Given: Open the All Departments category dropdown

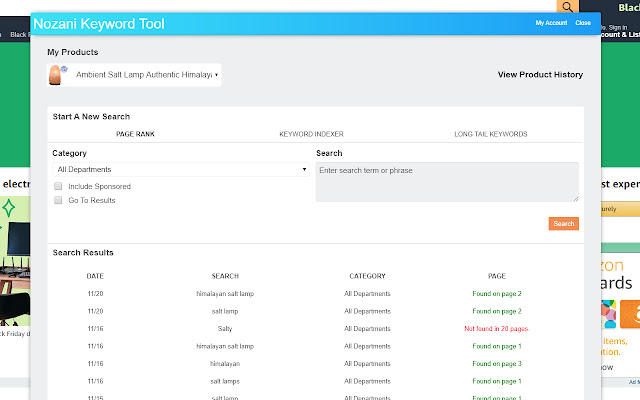Looking at the screenshot, I should coord(180,169).
